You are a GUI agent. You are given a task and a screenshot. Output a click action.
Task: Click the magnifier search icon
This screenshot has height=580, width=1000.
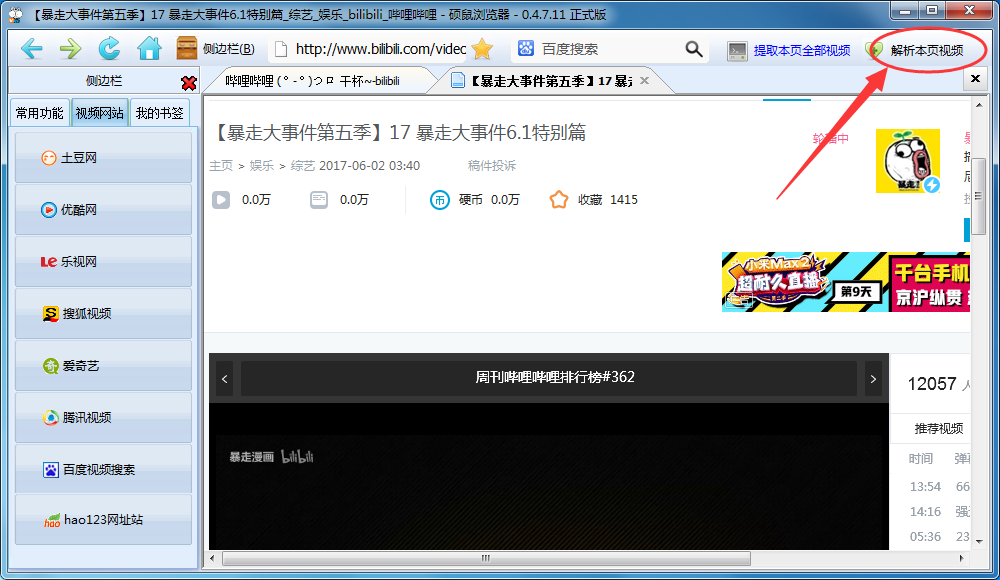tap(694, 48)
